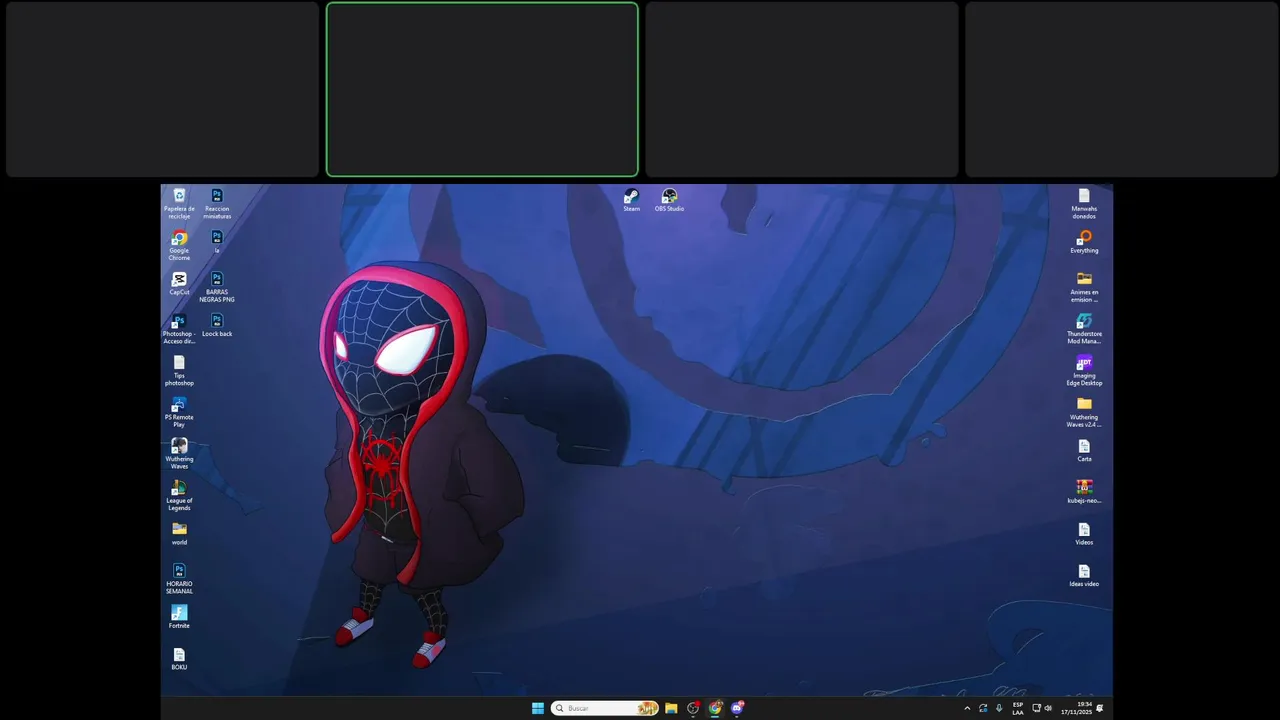Show hidden system tray icons
This screenshot has width=1280, height=720.
(967, 708)
